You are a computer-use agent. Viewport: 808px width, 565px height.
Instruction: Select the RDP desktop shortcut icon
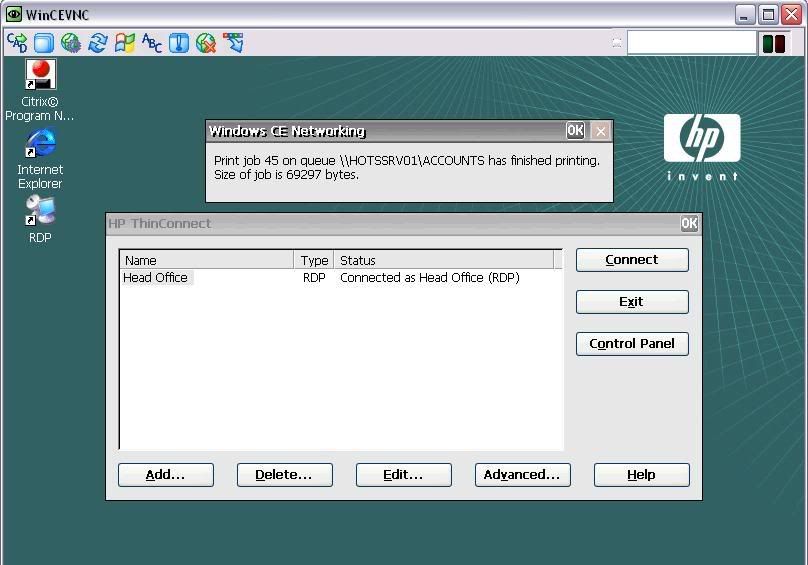coord(40,220)
